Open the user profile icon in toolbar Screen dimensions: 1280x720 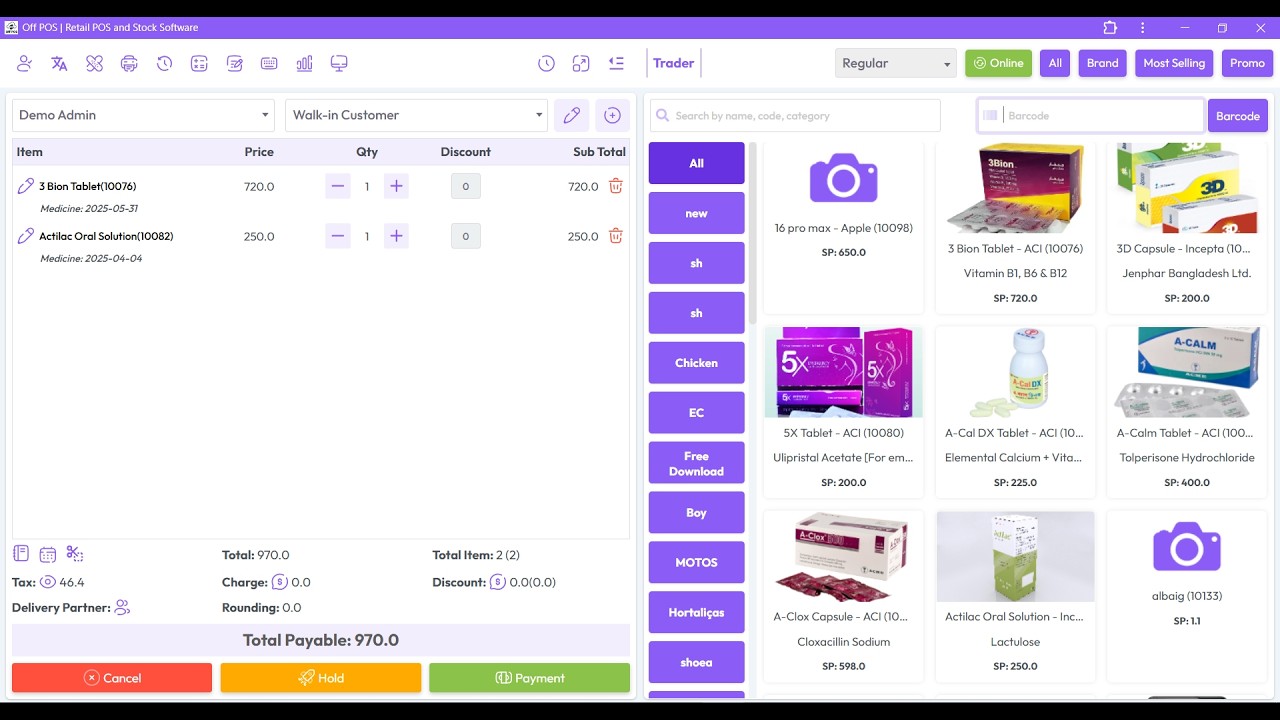25,63
